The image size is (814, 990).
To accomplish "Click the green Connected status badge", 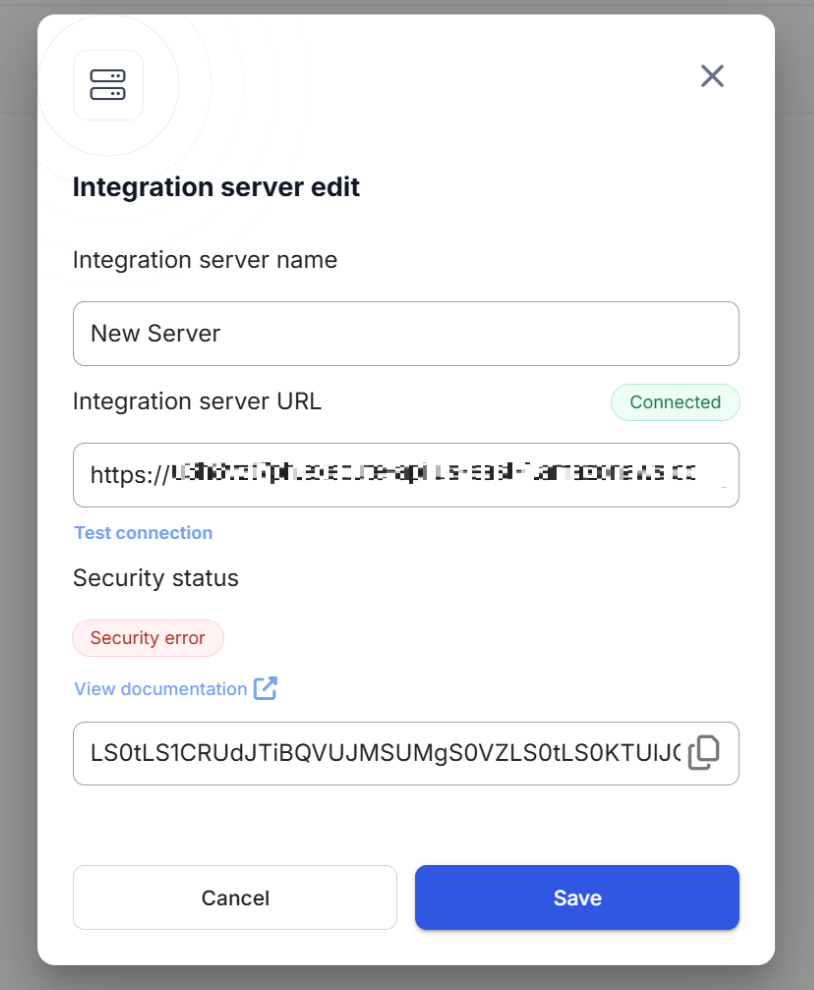I will pyautogui.click(x=675, y=402).
